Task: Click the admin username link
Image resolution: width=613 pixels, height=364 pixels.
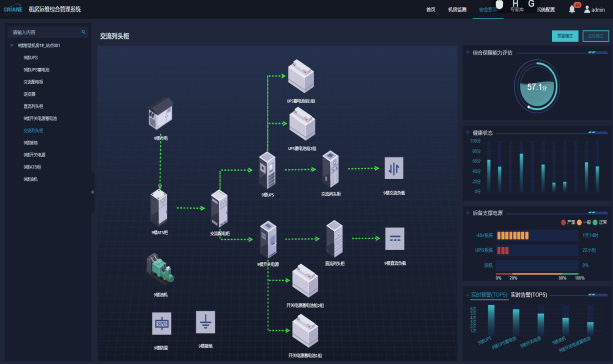Action: 598,10
